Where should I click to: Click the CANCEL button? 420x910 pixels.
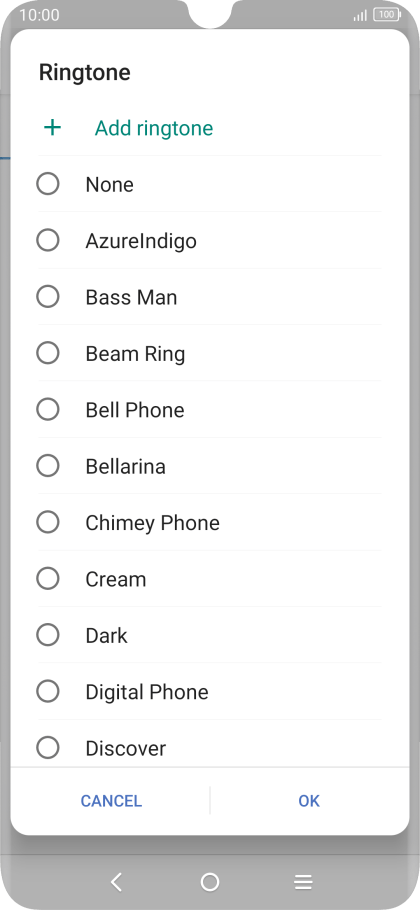[111, 801]
